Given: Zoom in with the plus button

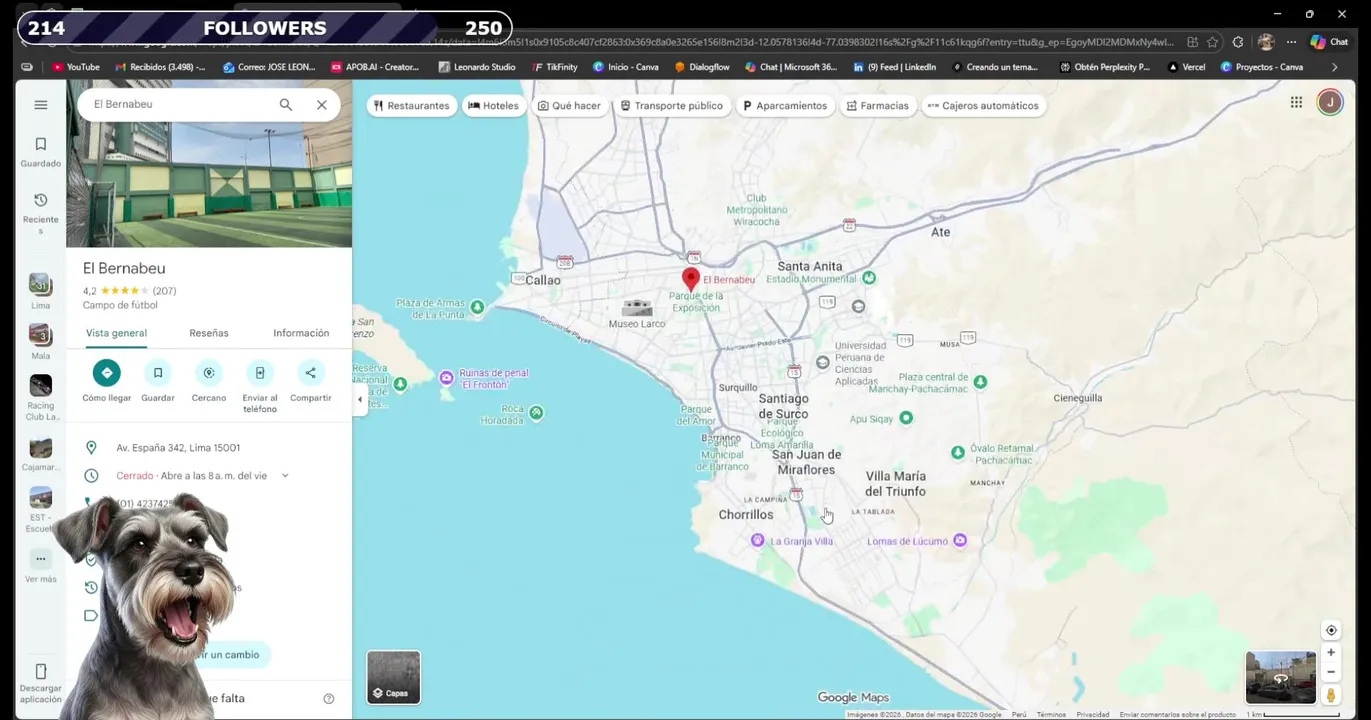Looking at the screenshot, I should (1331, 653).
